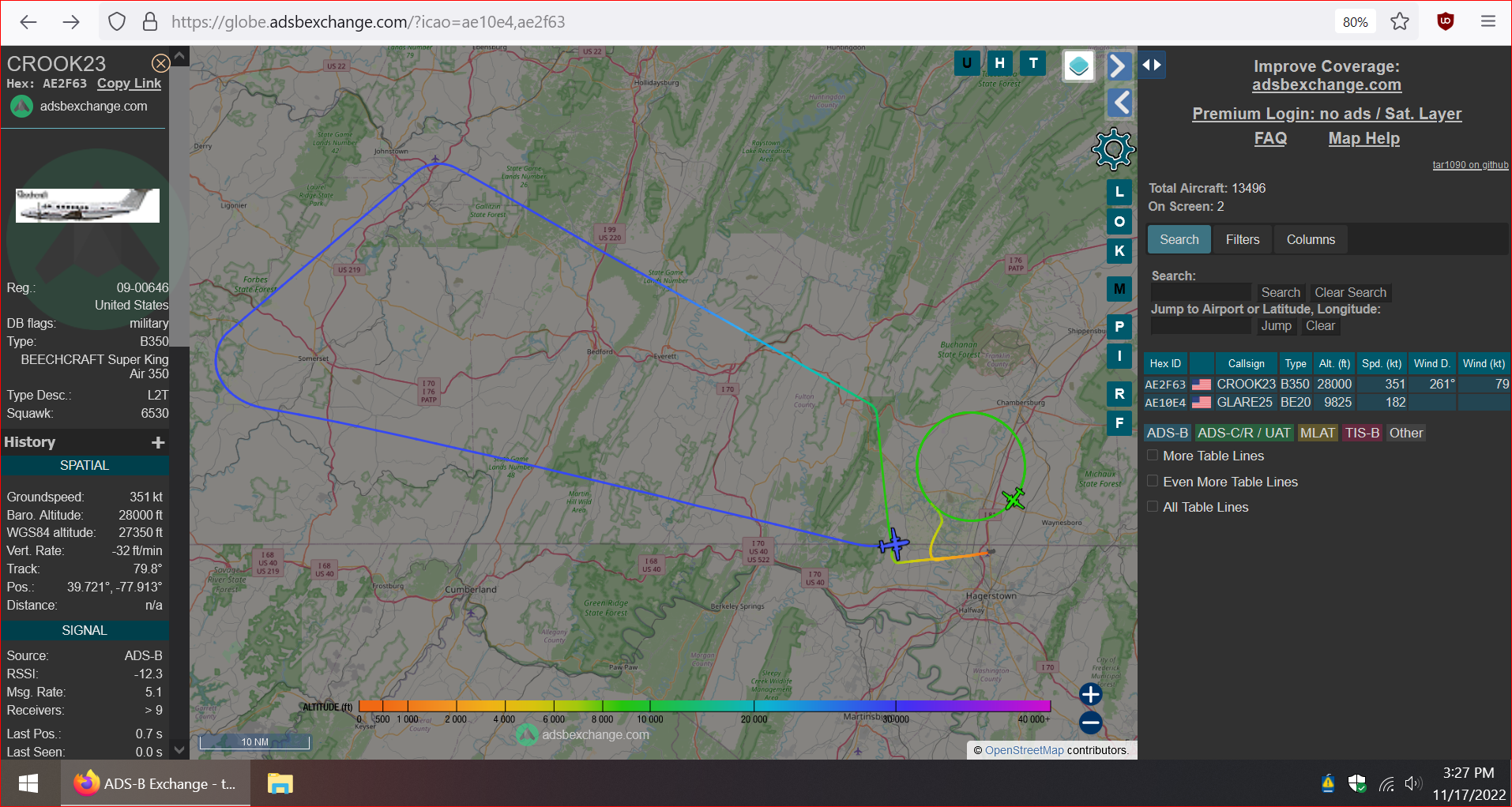Toggle the R map button
This screenshot has width=1512, height=807.
click(x=1119, y=394)
